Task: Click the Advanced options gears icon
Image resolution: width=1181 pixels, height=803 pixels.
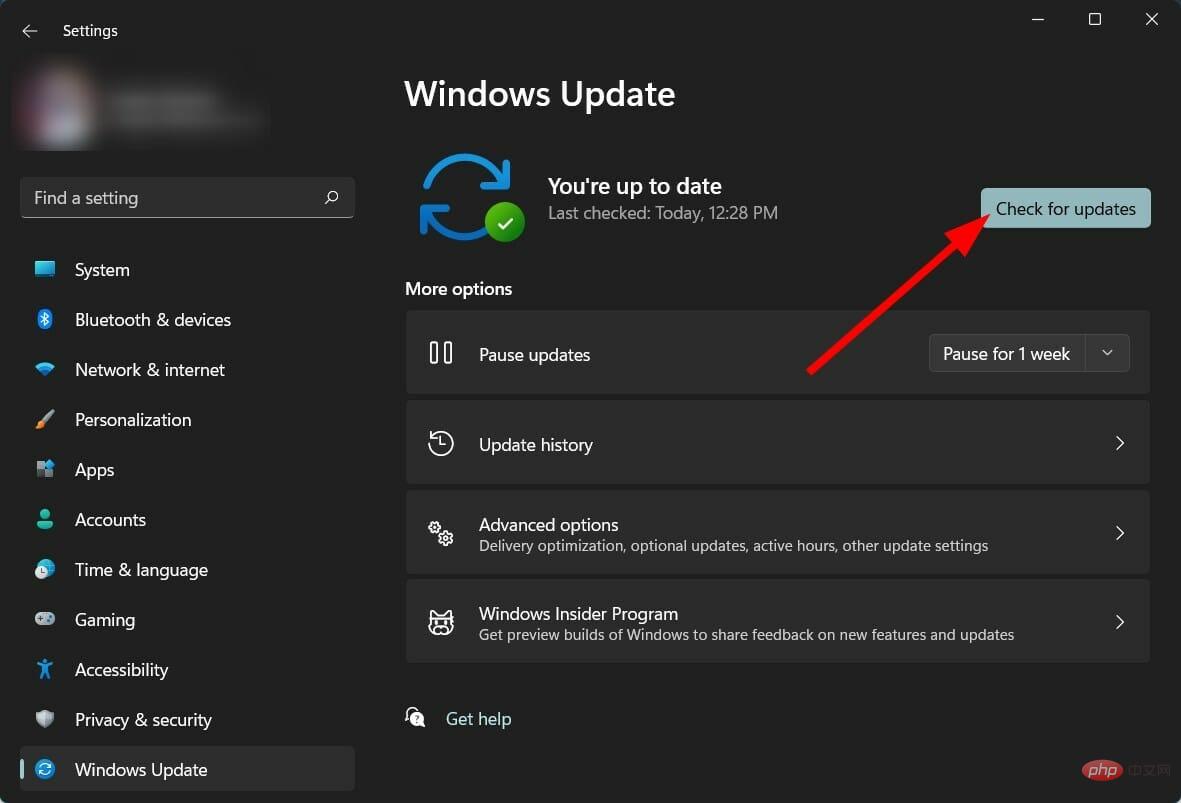Action: pos(440,533)
